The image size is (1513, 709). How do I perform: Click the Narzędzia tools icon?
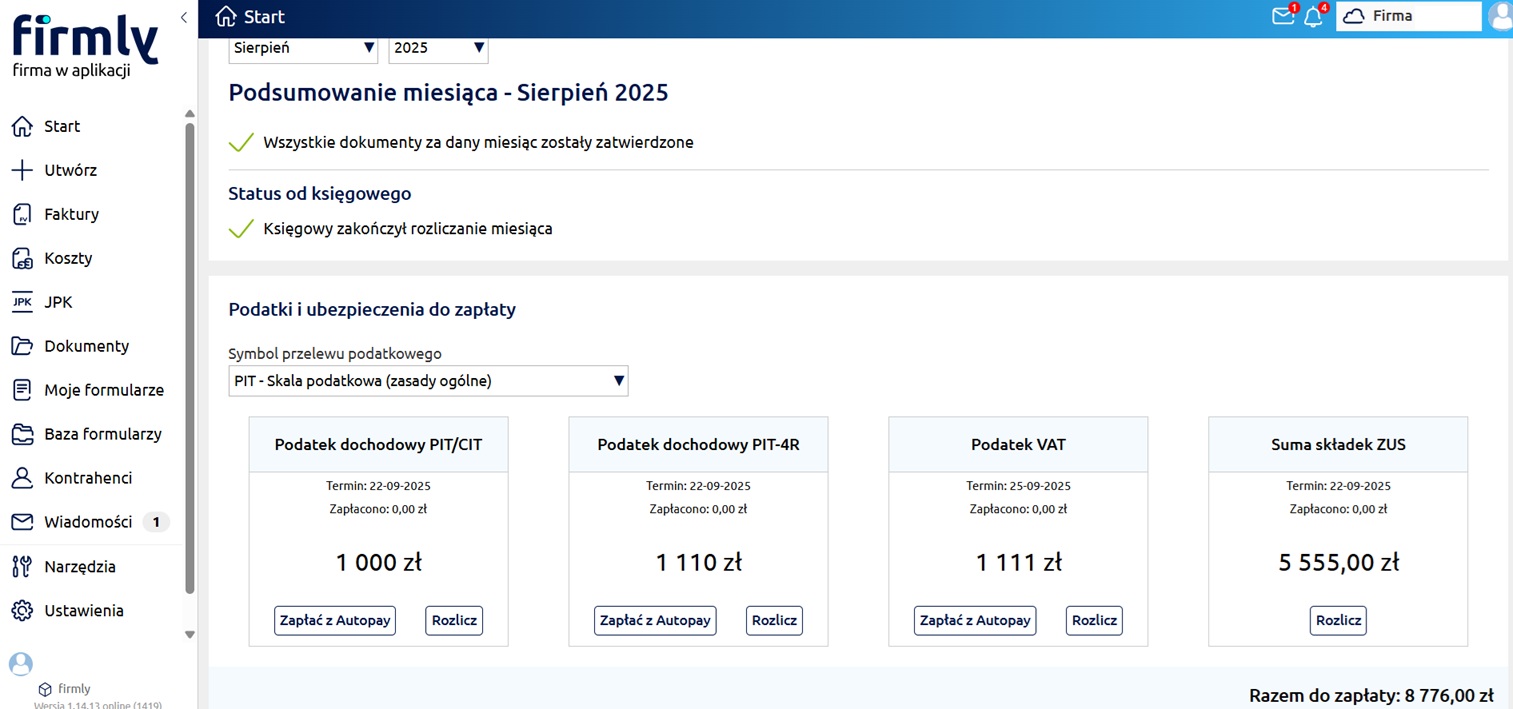coord(22,566)
